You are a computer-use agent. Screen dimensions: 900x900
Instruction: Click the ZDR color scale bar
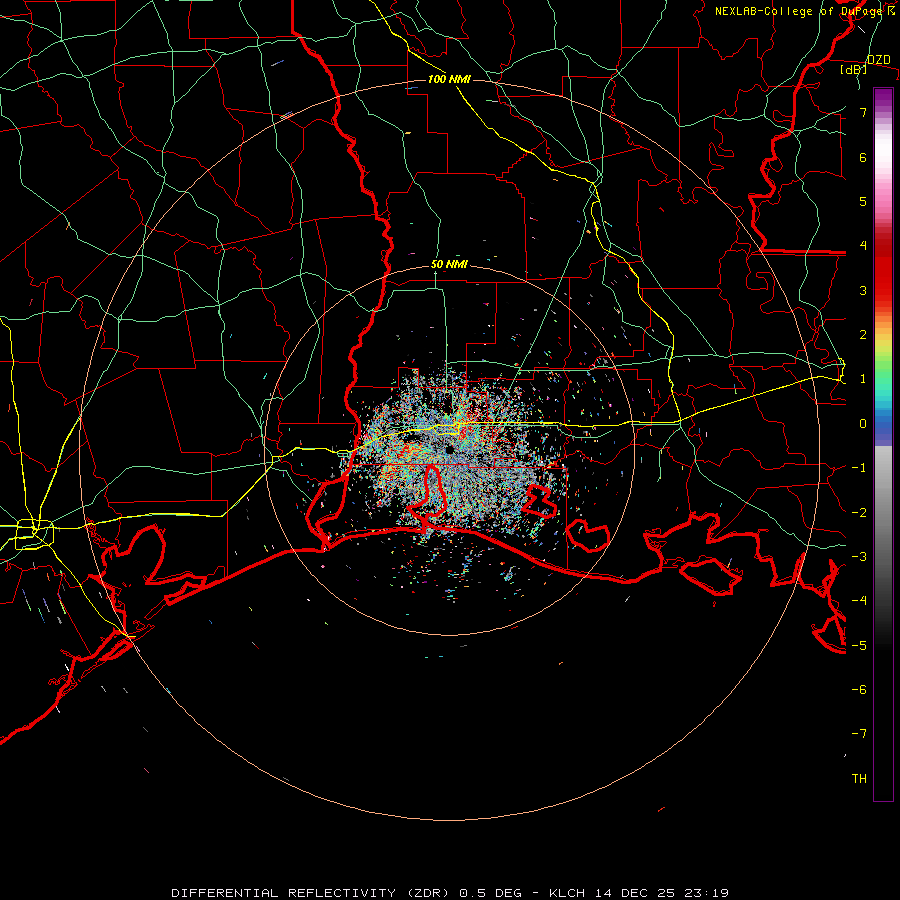[x=883, y=444]
